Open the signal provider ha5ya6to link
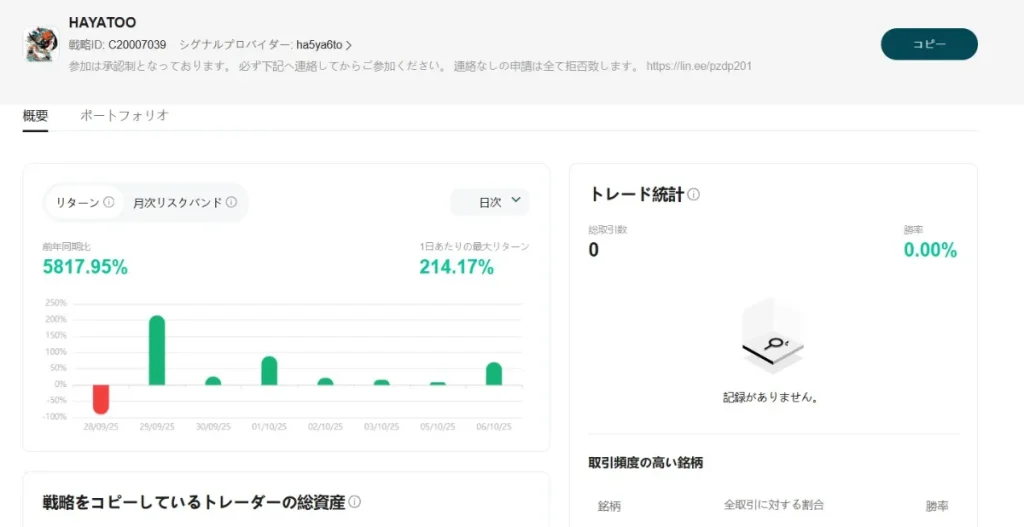Image resolution: width=1024 pixels, height=527 pixels. click(324, 45)
